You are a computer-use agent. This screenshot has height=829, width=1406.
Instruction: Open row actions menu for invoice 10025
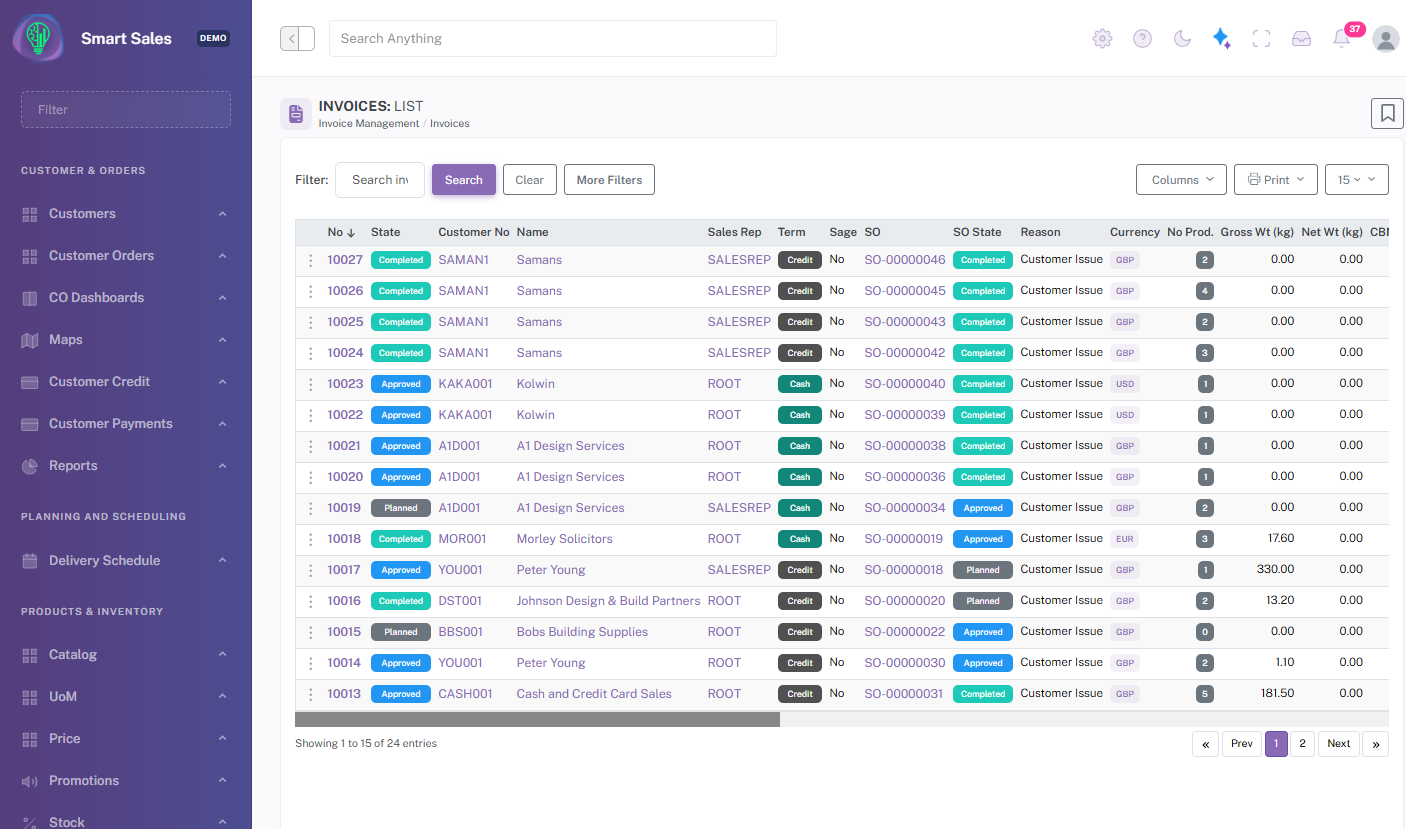click(x=310, y=322)
